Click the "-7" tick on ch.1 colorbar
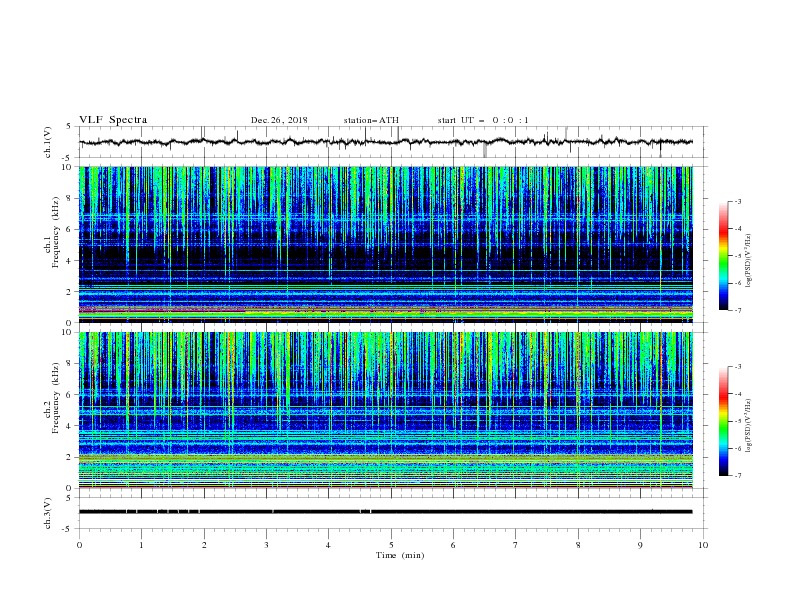 (x=738, y=310)
